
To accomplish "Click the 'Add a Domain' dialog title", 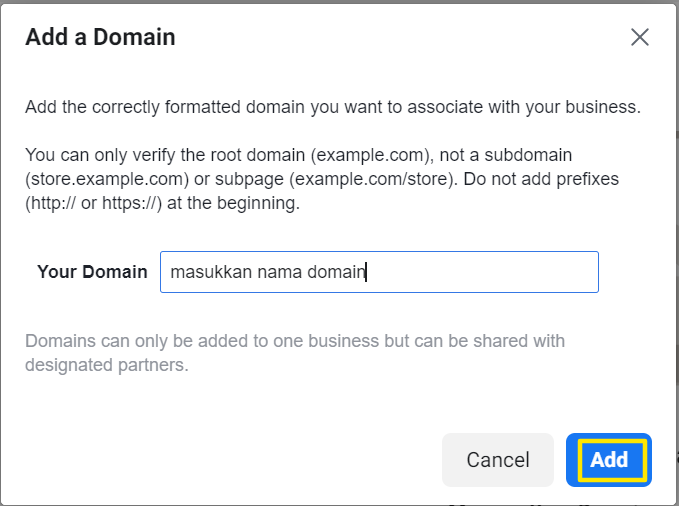I will tap(100, 37).
